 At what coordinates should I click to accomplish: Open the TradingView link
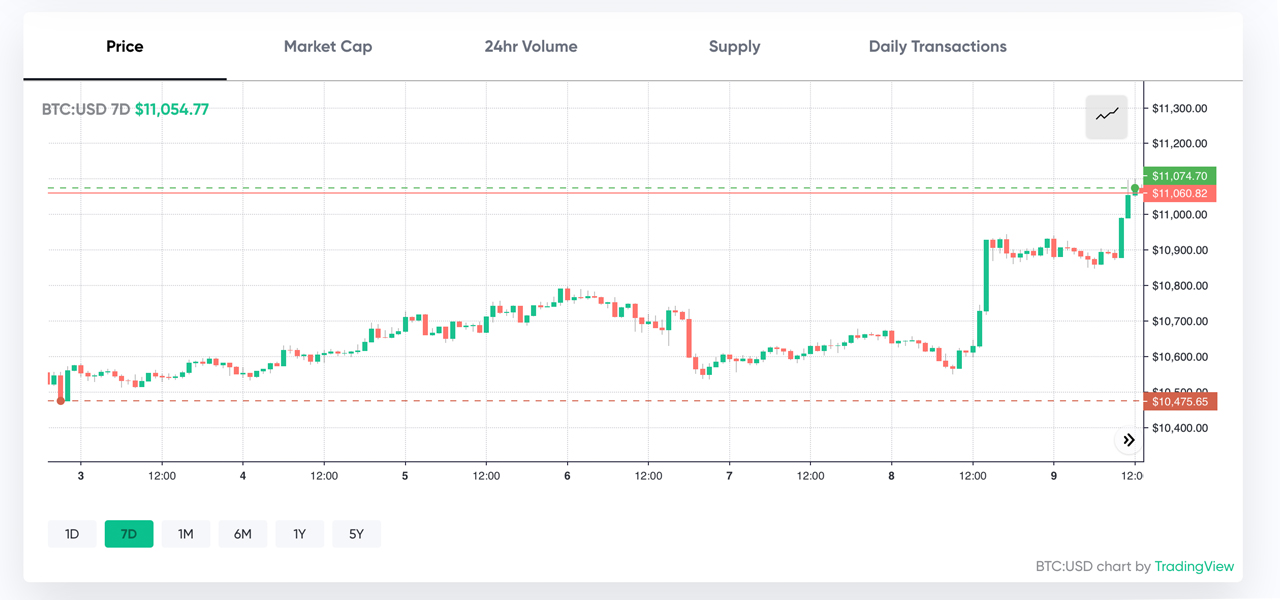1194,567
